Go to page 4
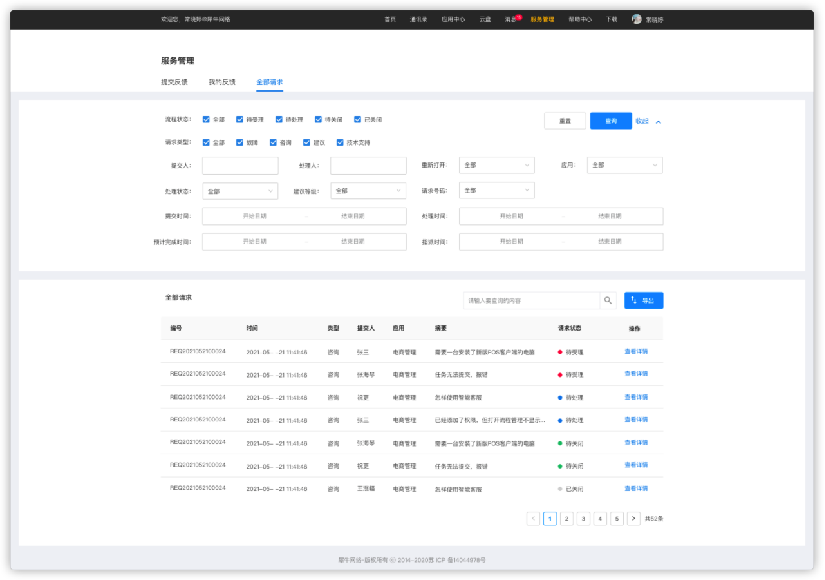This screenshot has height=580, width=825. (x=600, y=518)
